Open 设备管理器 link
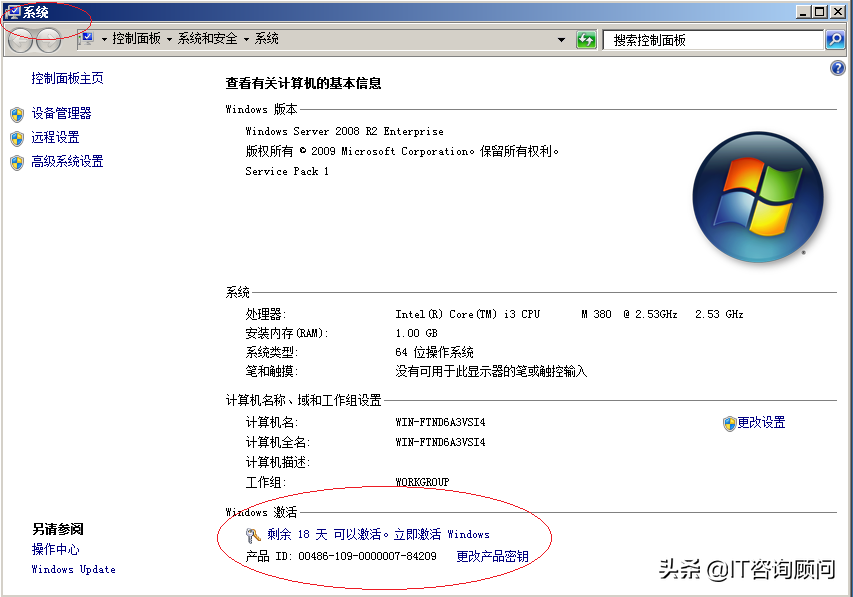Viewport: 853px width, 597px height. pyautogui.click(x=61, y=113)
